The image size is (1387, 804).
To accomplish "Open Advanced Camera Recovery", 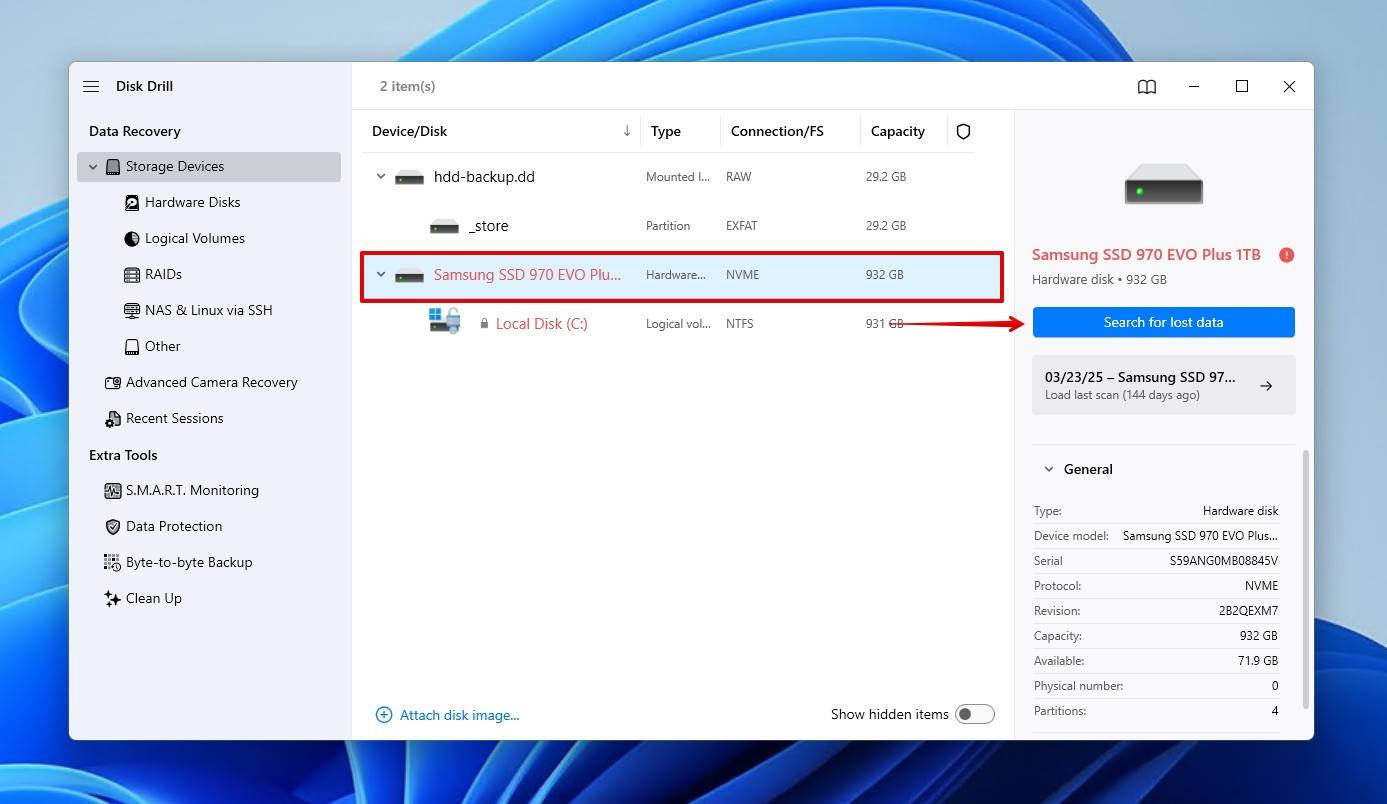I will (211, 382).
